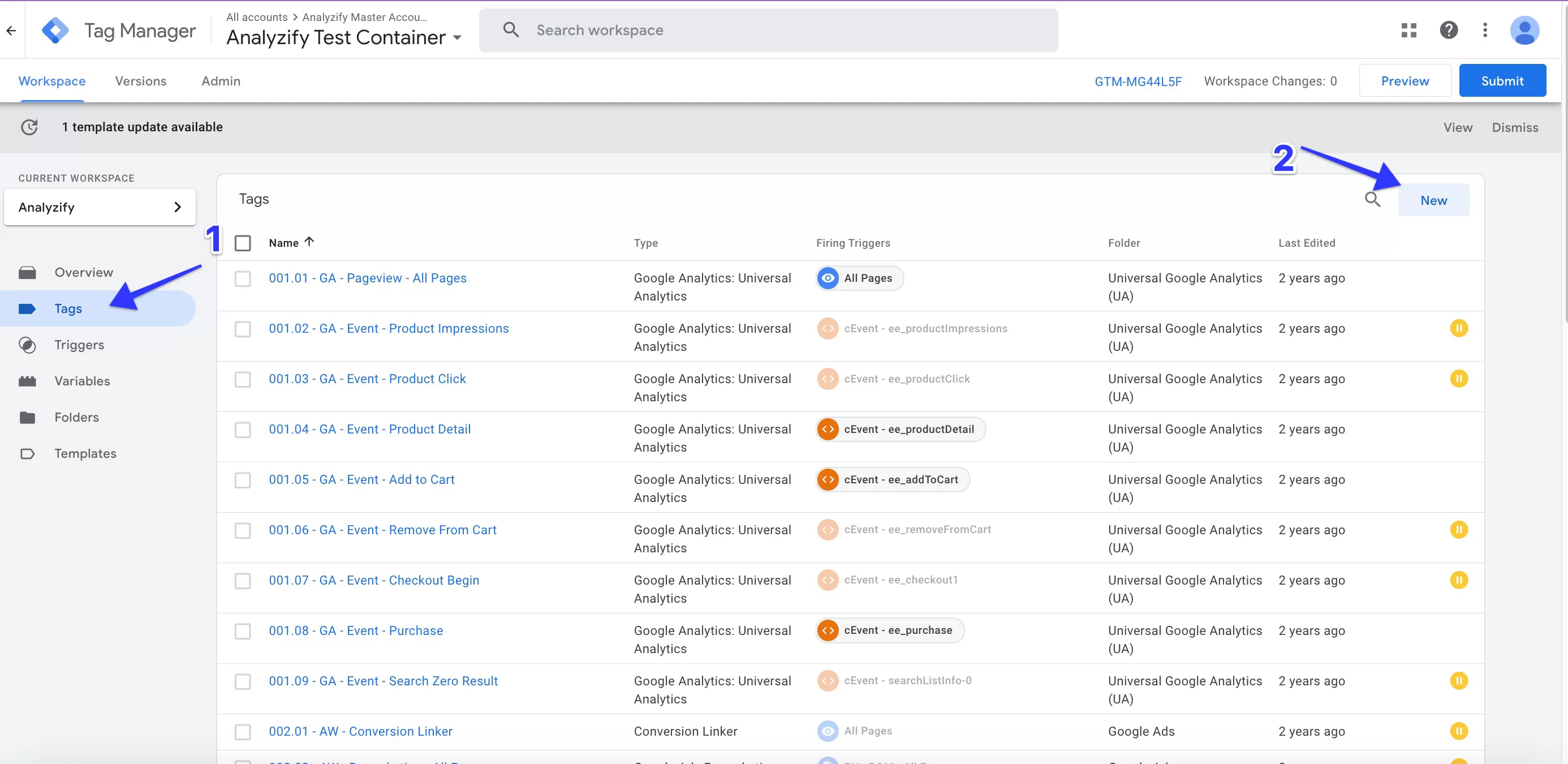Check the 001.03 Product Click checkbox
This screenshot has height=764, width=1568.
tap(243, 380)
